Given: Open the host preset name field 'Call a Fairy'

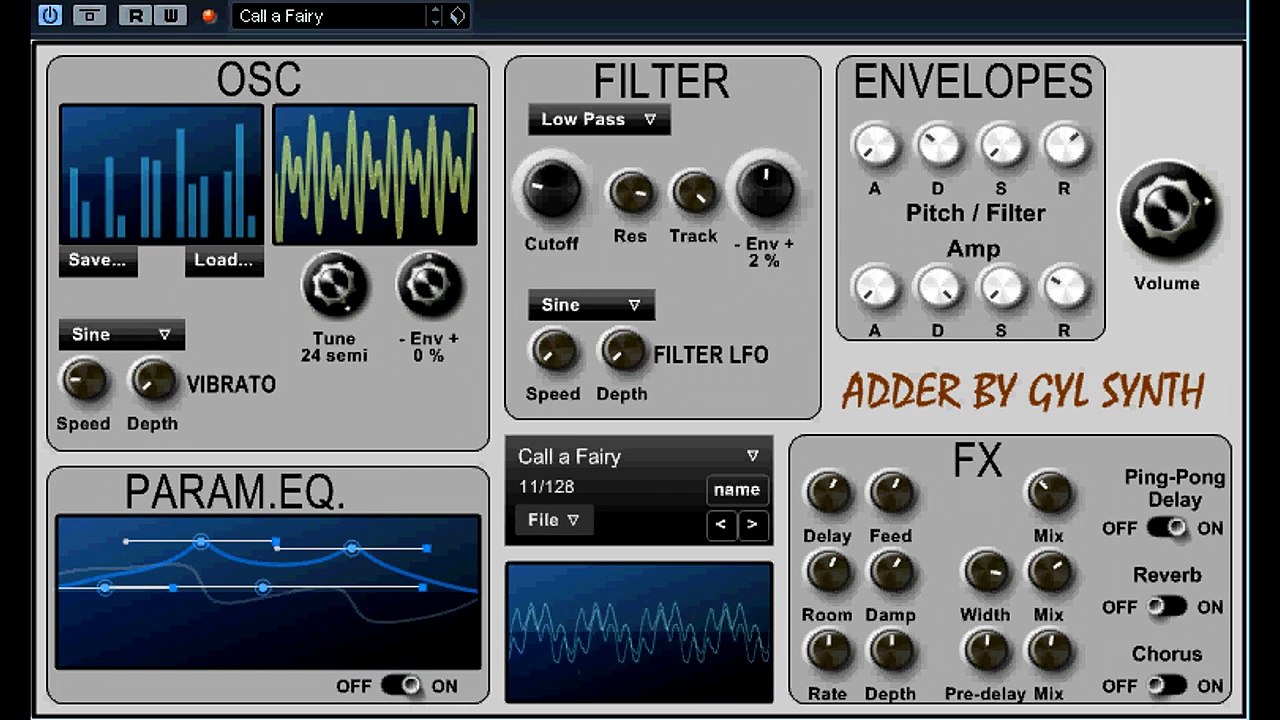Looking at the screenshot, I should tap(330, 15).
